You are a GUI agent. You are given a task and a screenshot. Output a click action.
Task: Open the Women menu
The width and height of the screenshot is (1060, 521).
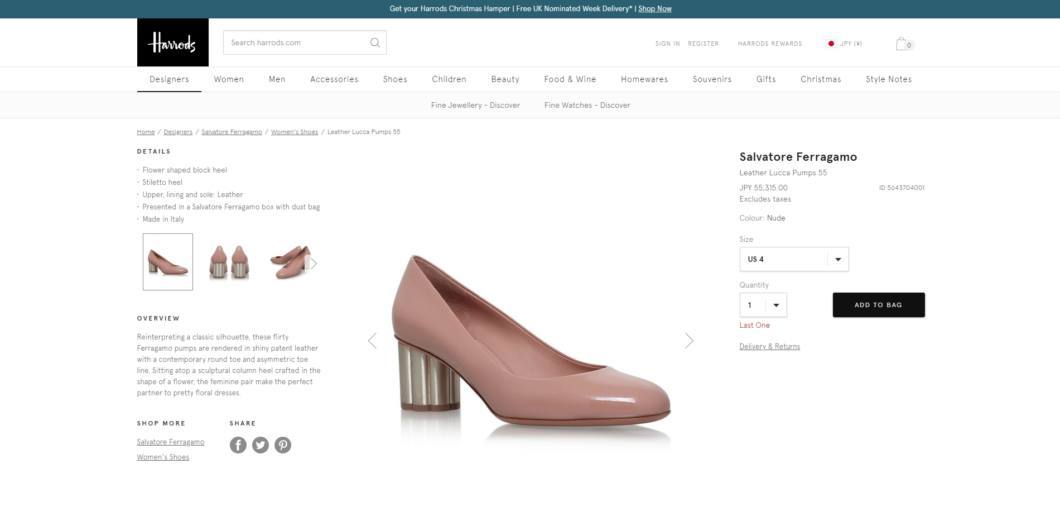coord(228,79)
